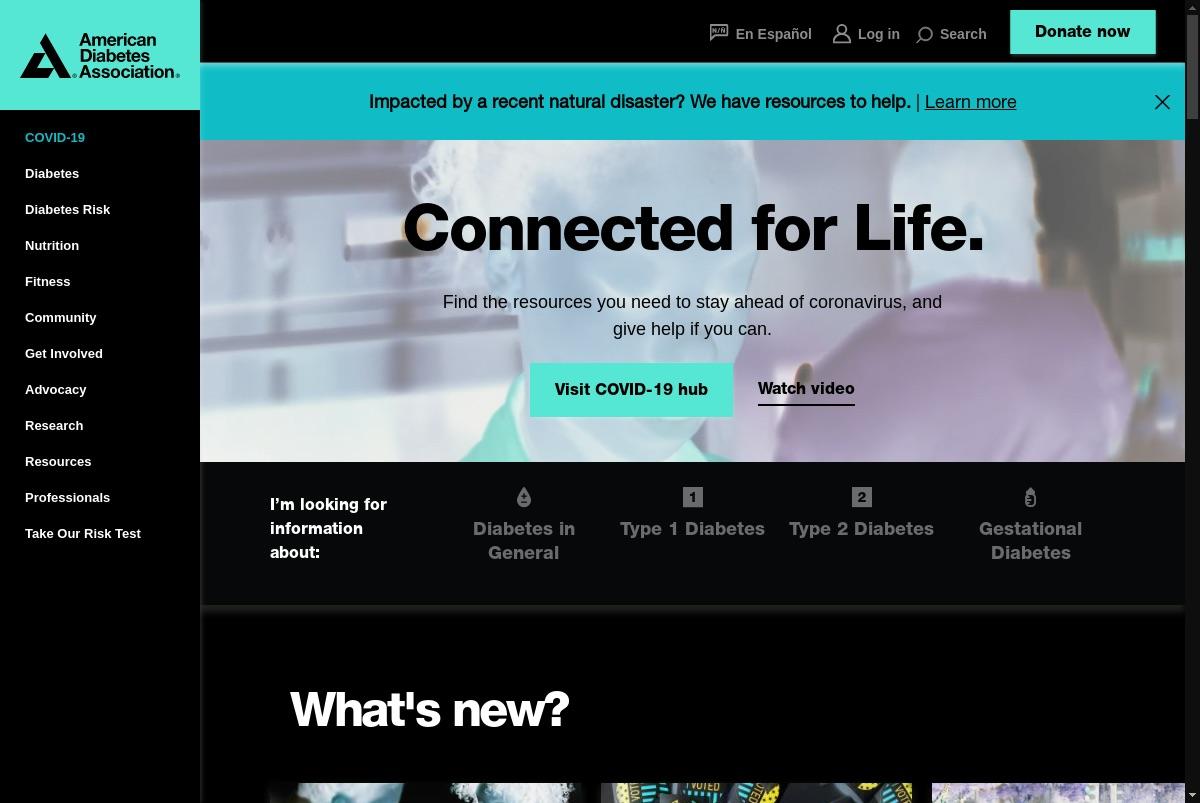Select the Gestational Diabetes icon

pyautogui.click(x=1030, y=496)
